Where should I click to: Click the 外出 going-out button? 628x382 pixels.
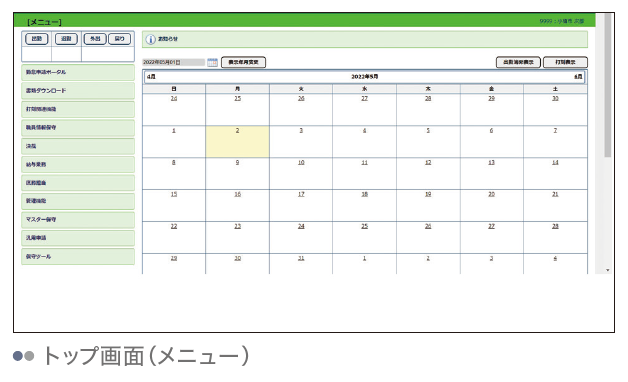pos(95,39)
